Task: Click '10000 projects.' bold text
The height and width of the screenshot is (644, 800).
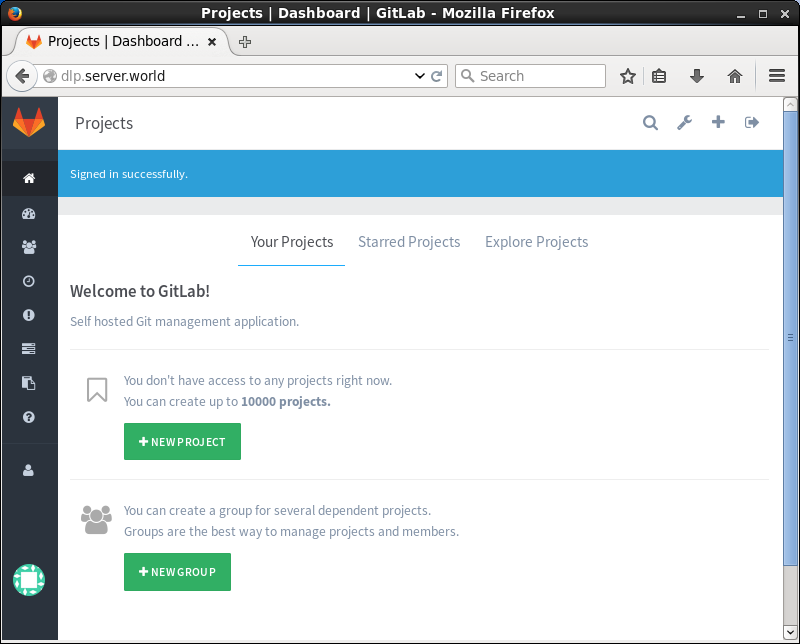Action: click(x=286, y=402)
